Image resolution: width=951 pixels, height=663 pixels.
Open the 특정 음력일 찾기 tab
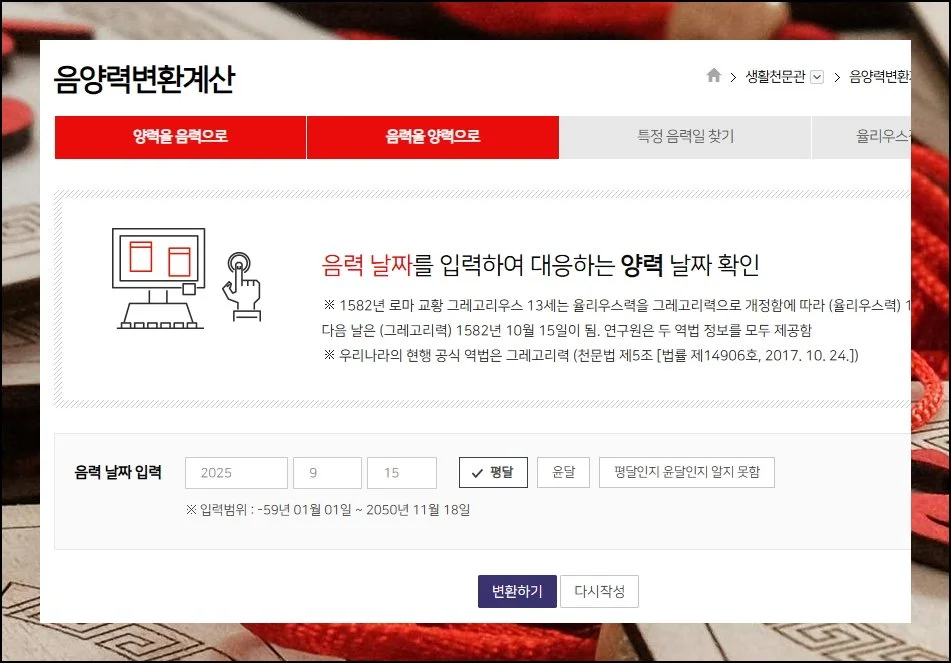pyautogui.click(x=685, y=137)
